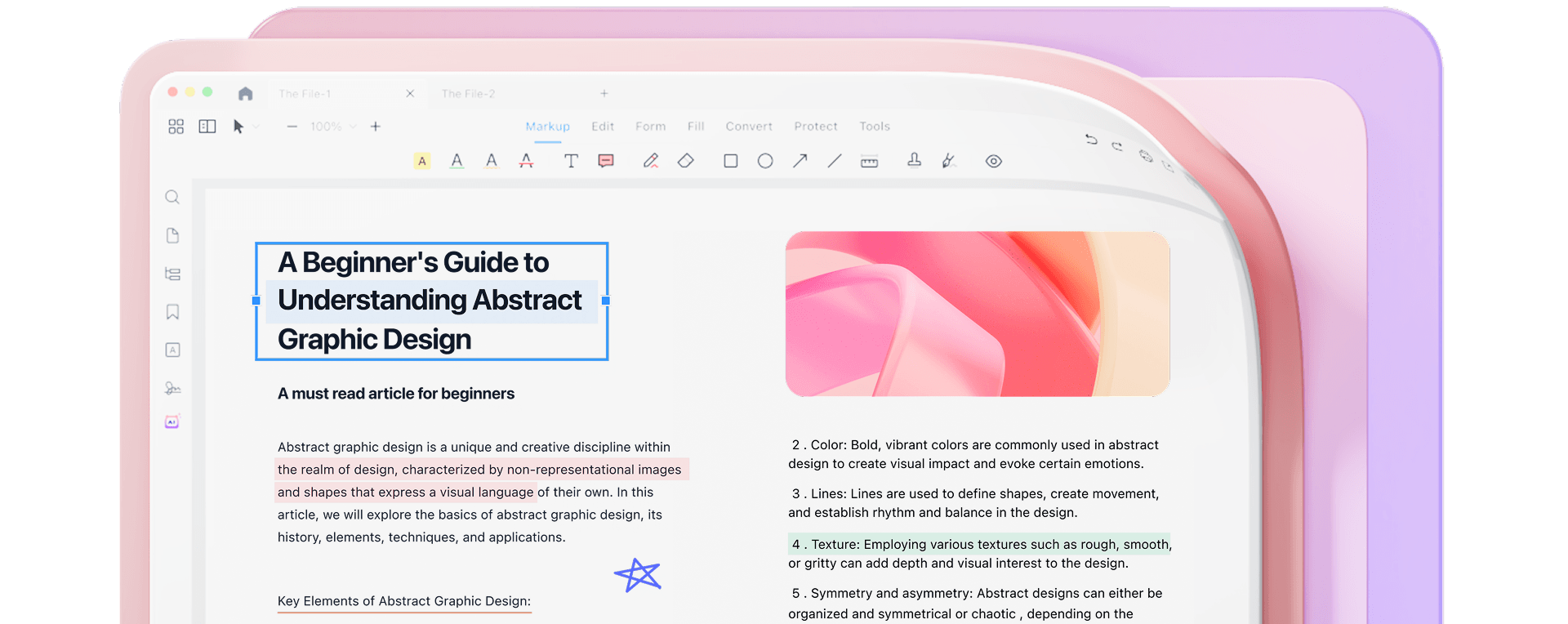
Task: Open the text annotations panel in sidebar
Action: tap(172, 350)
